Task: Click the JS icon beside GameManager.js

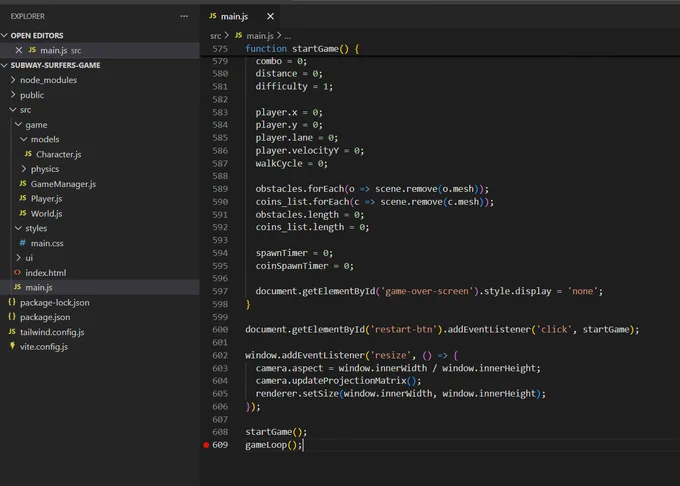Action: 23,183
